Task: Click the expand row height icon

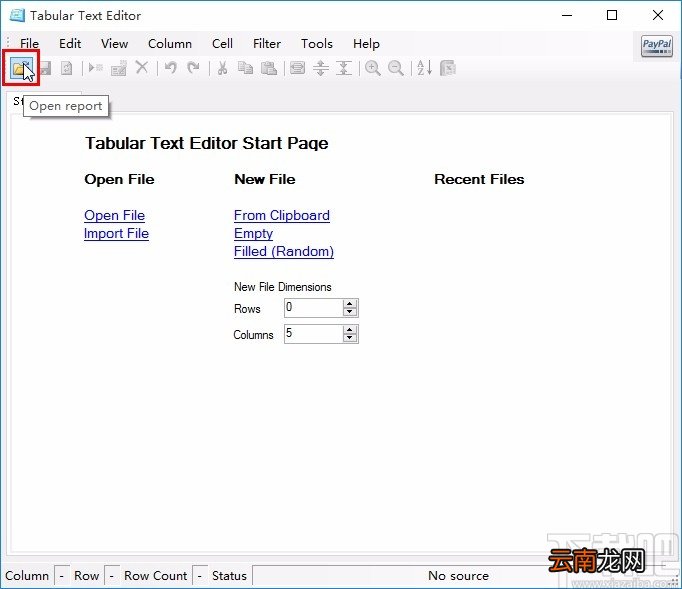Action: [321, 68]
